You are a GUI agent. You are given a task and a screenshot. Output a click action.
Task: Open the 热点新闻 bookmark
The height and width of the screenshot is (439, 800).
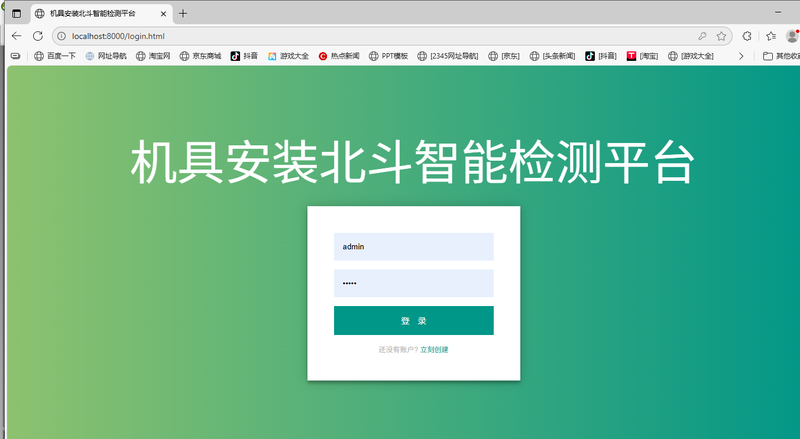pos(339,56)
